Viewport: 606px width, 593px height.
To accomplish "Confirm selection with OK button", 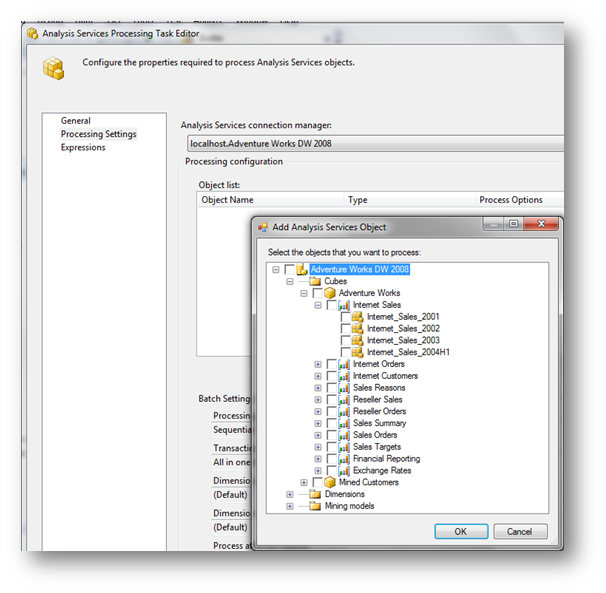I will coord(461,532).
